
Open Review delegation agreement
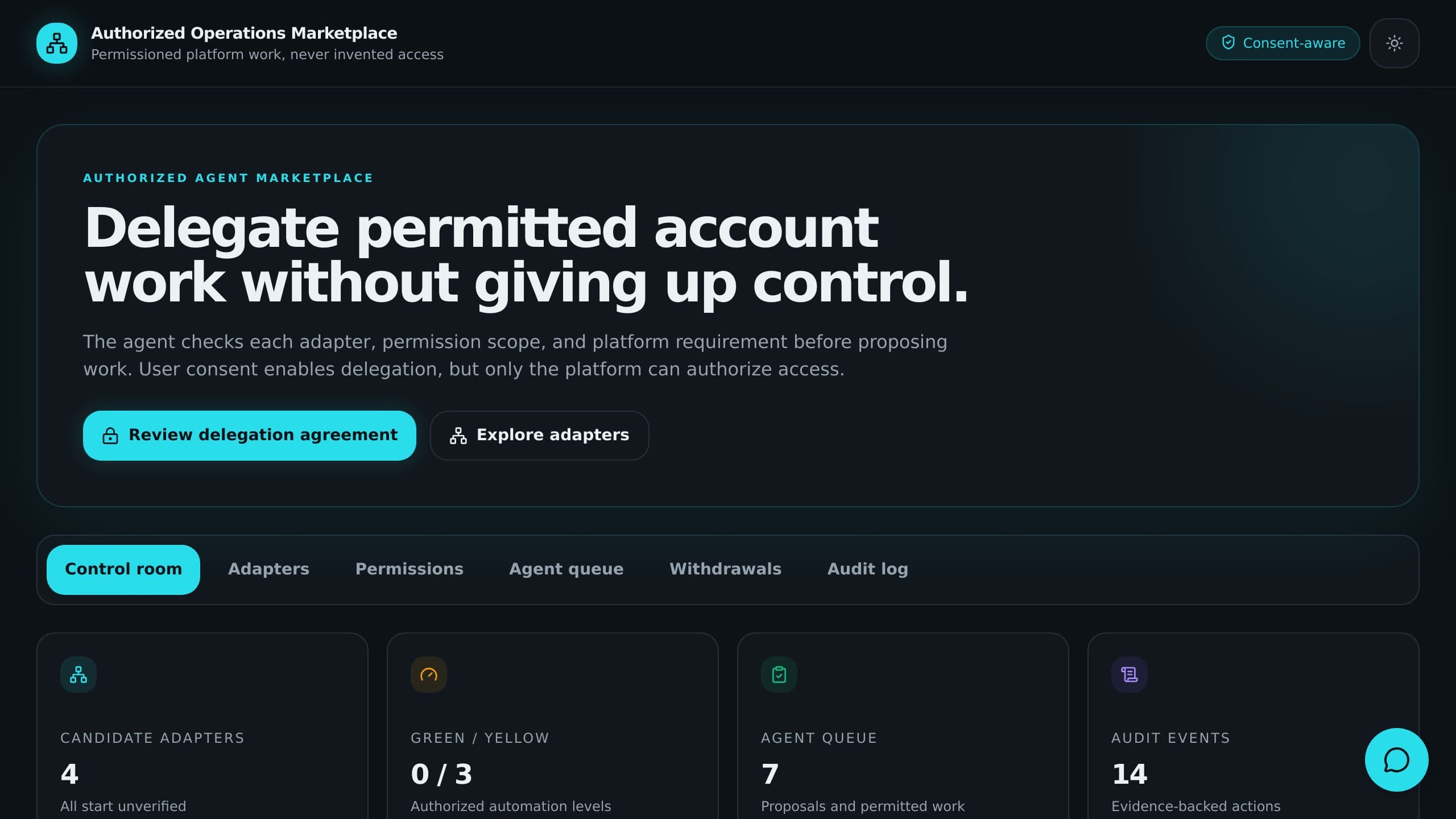tap(250, 436)
